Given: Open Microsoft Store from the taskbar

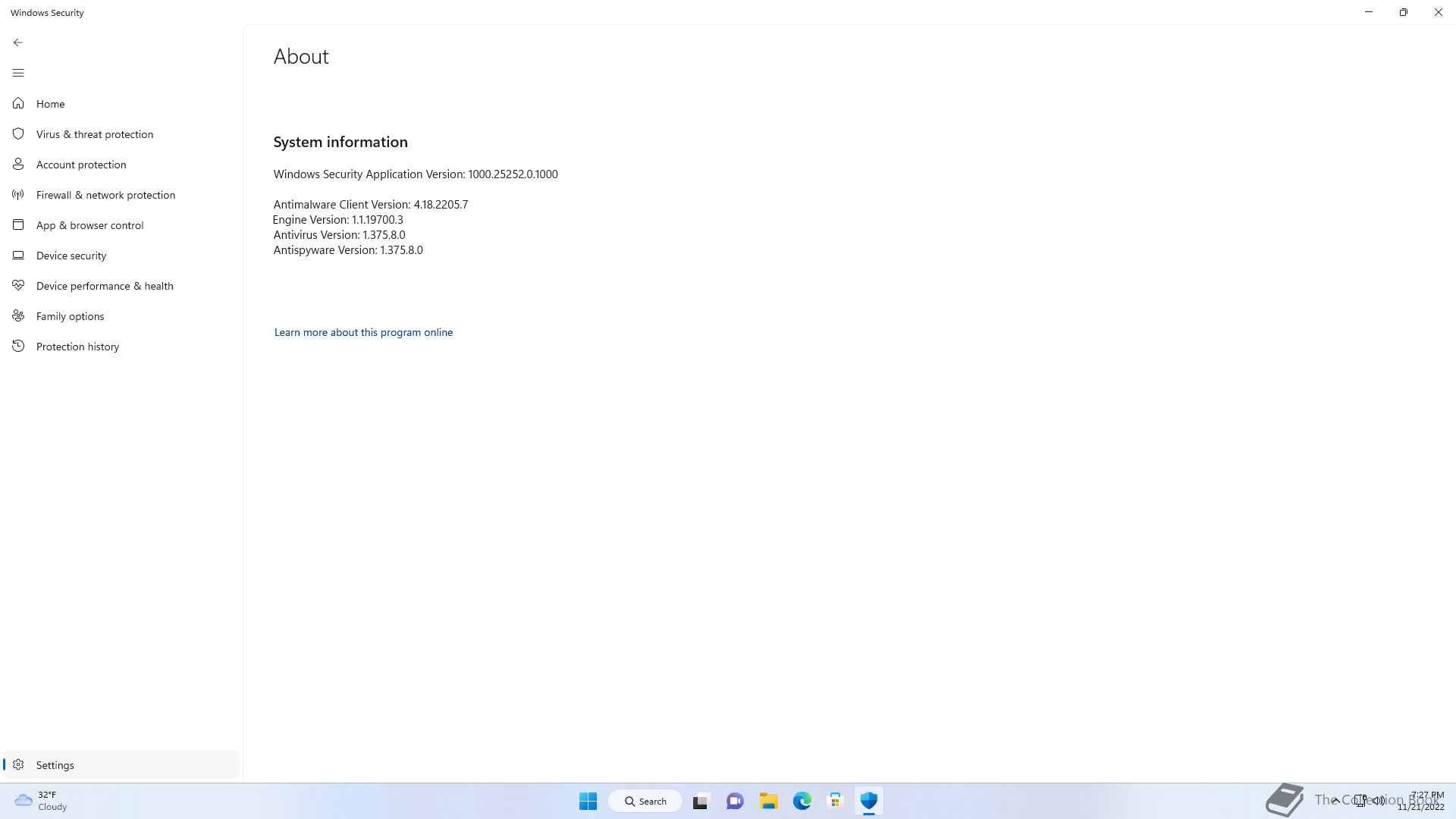Looking at the screenshot, I should (836, 801).
